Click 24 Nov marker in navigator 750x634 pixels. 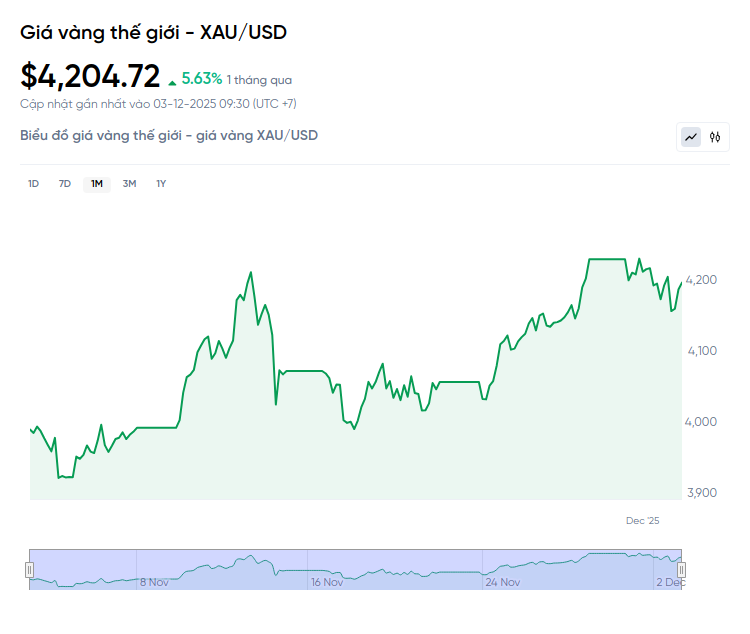[x=502, y=582]
